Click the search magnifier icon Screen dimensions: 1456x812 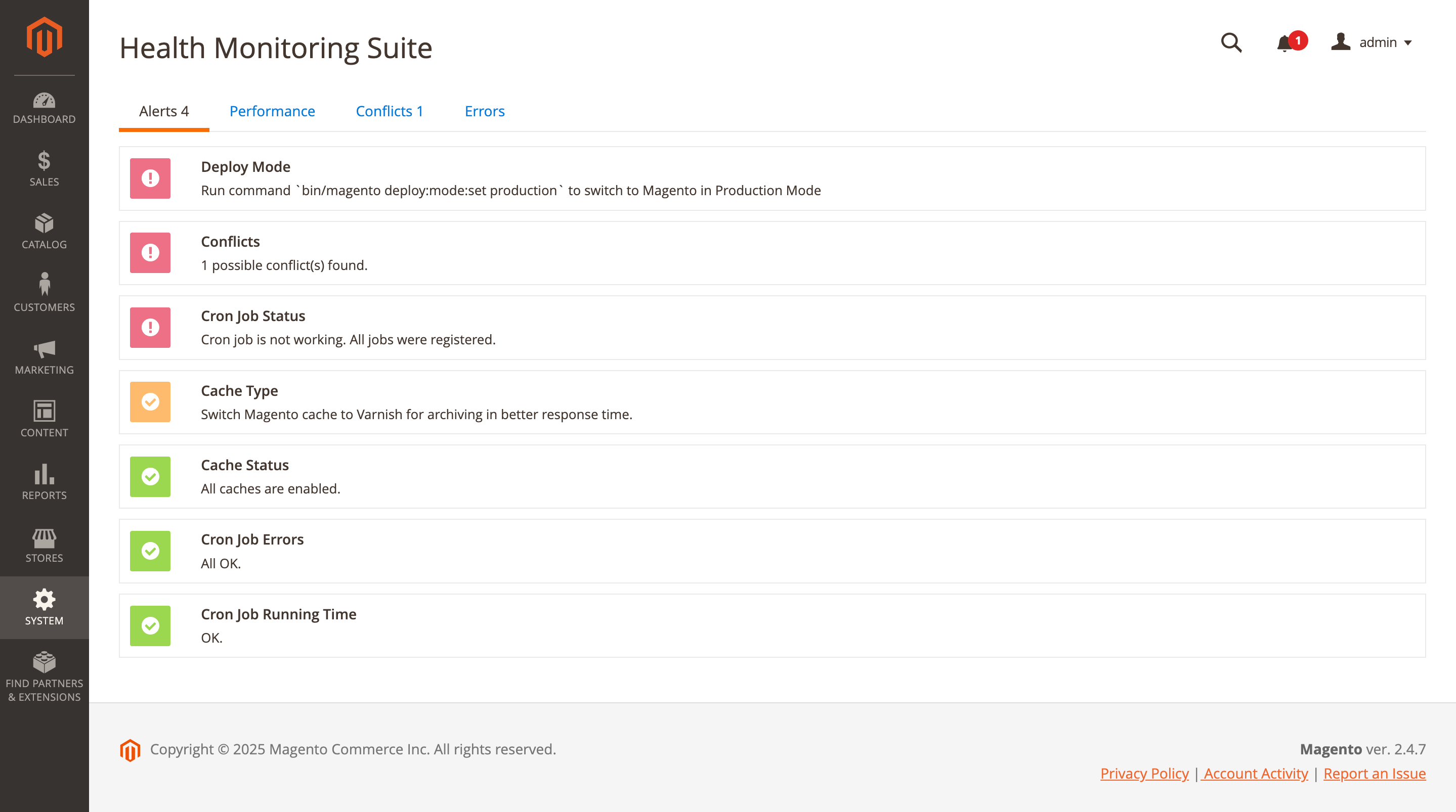pos(1230,43)
